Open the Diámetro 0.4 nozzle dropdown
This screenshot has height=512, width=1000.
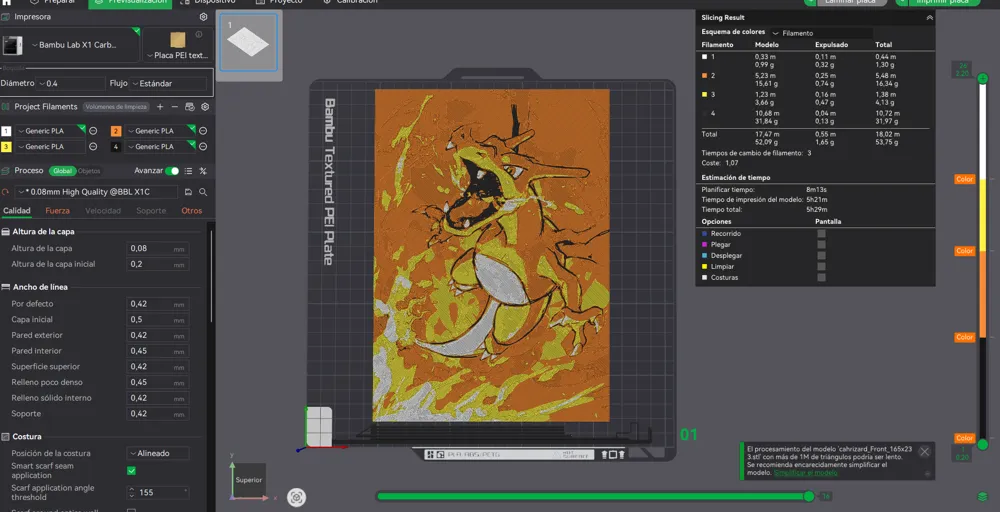[x=71, y=84]
